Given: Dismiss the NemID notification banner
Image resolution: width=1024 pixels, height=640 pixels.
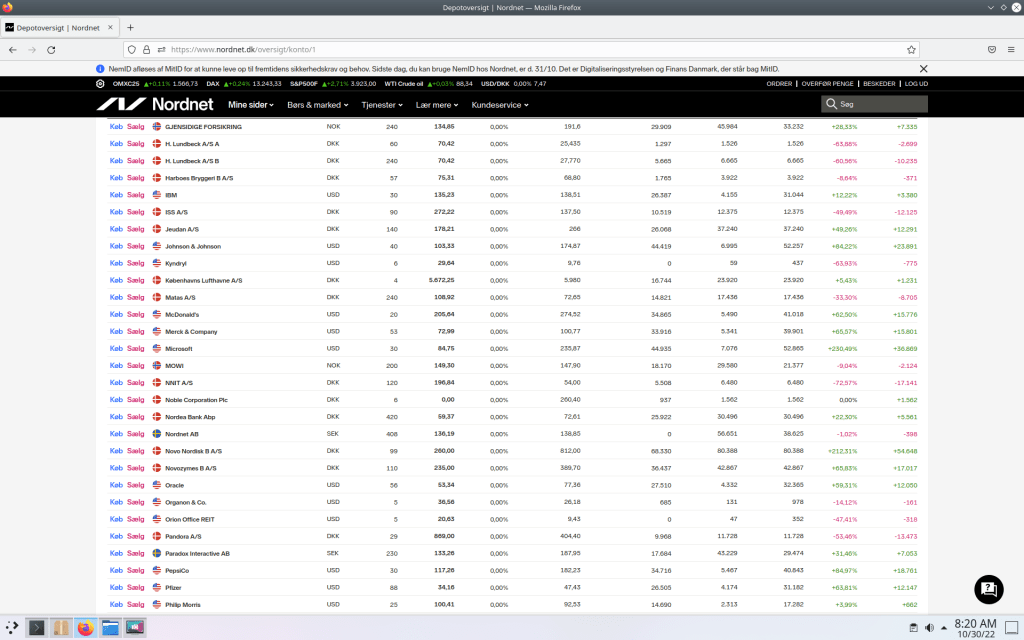Looking at the screenshot, I should point(923,69).
